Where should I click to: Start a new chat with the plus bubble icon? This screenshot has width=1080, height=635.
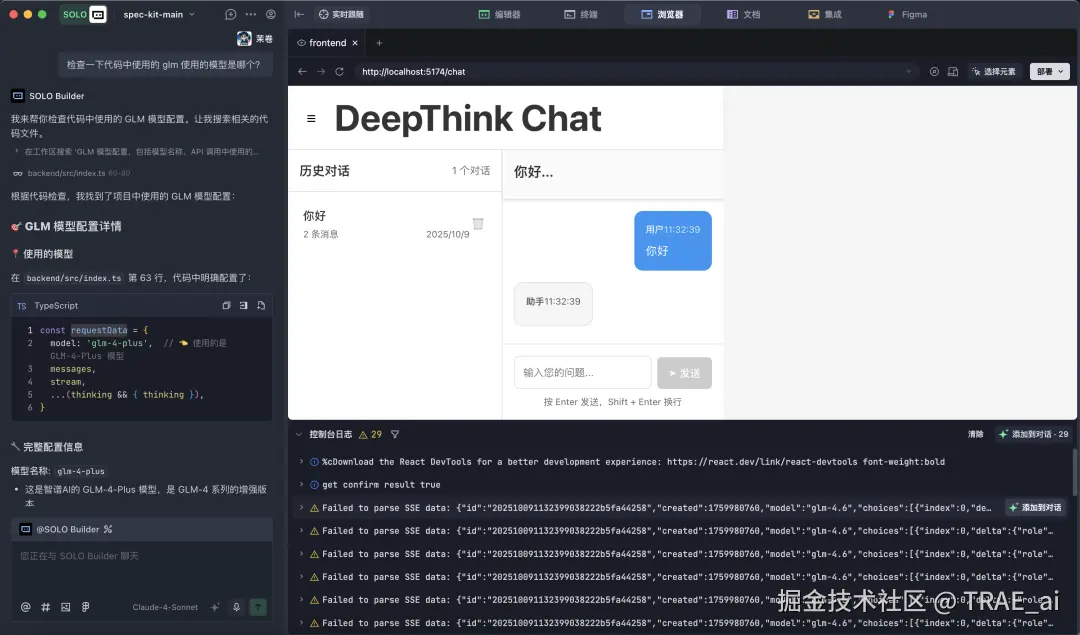[x=231, y=14]
